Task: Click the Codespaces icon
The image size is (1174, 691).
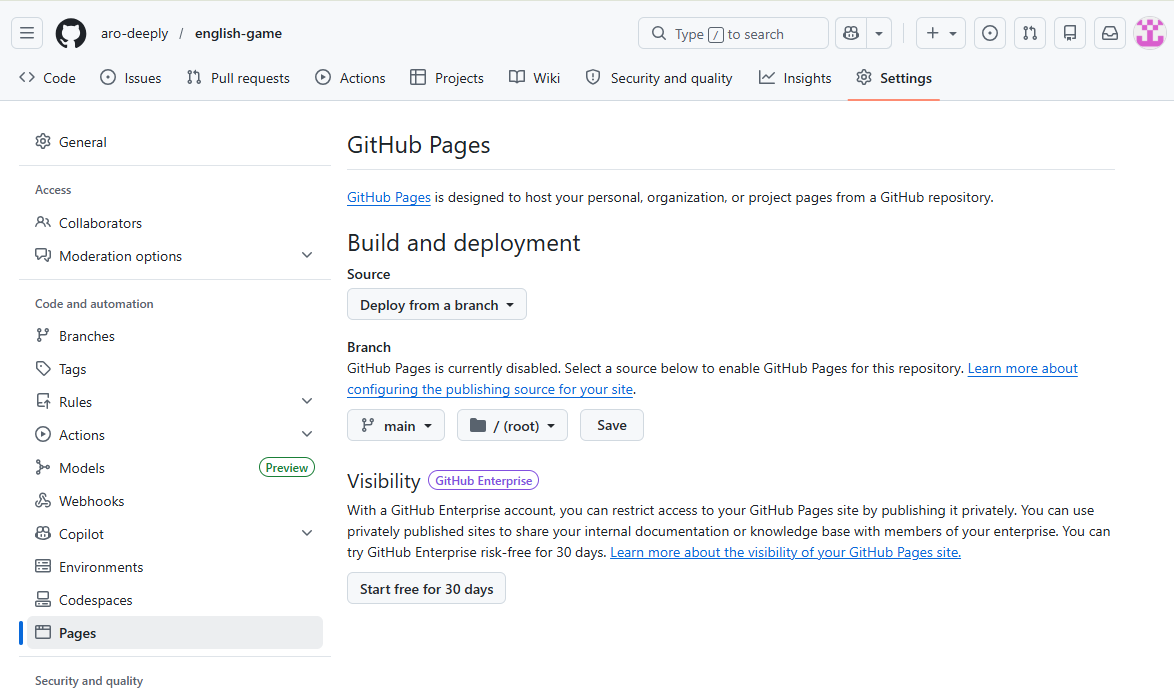Action: (x=43, y=599)
